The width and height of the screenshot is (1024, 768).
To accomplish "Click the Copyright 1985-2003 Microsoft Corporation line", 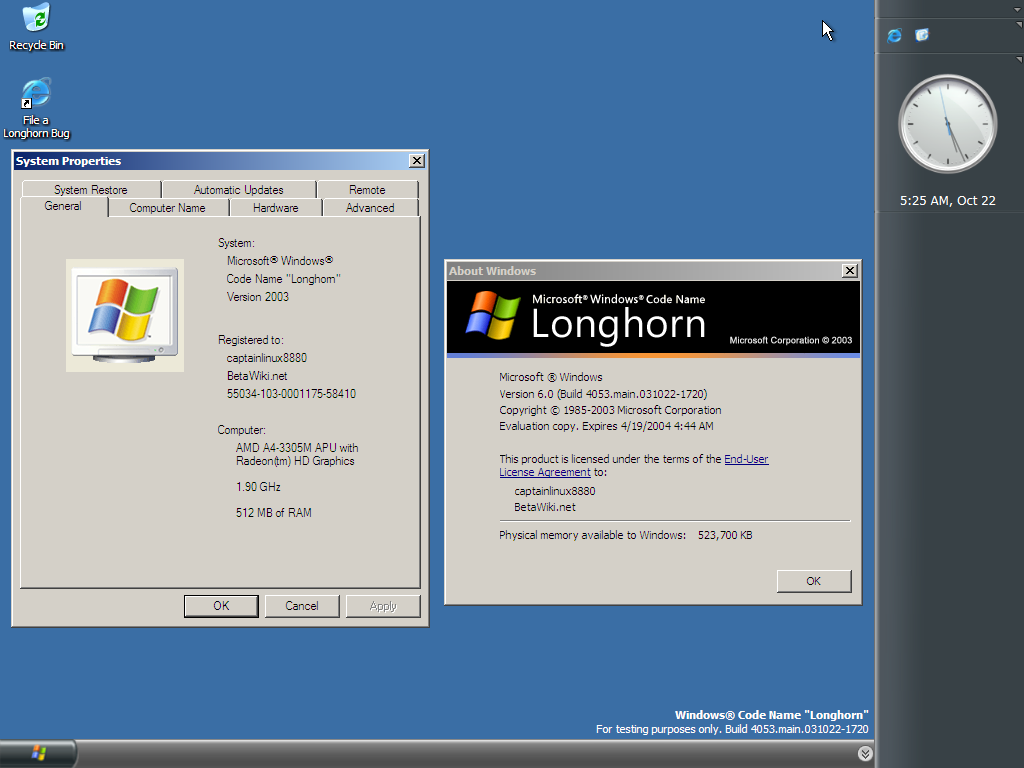I will tap(610, 410).
